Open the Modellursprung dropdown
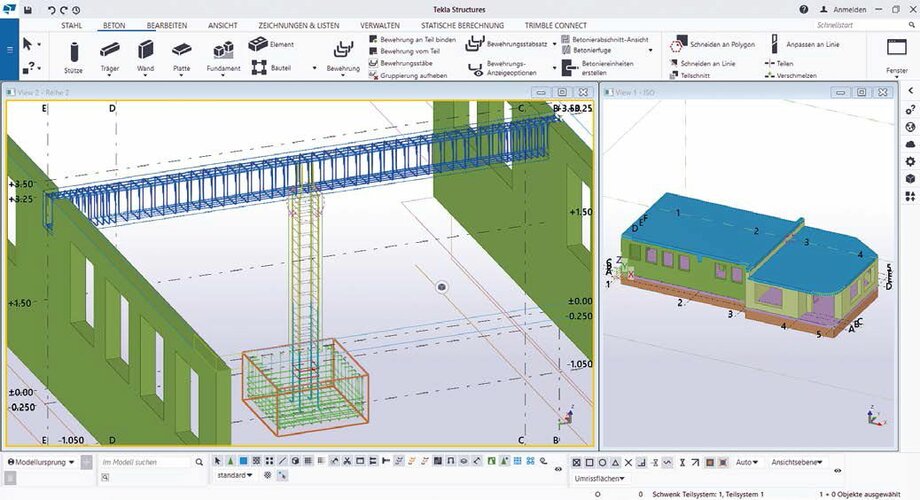 pos(41,462)
